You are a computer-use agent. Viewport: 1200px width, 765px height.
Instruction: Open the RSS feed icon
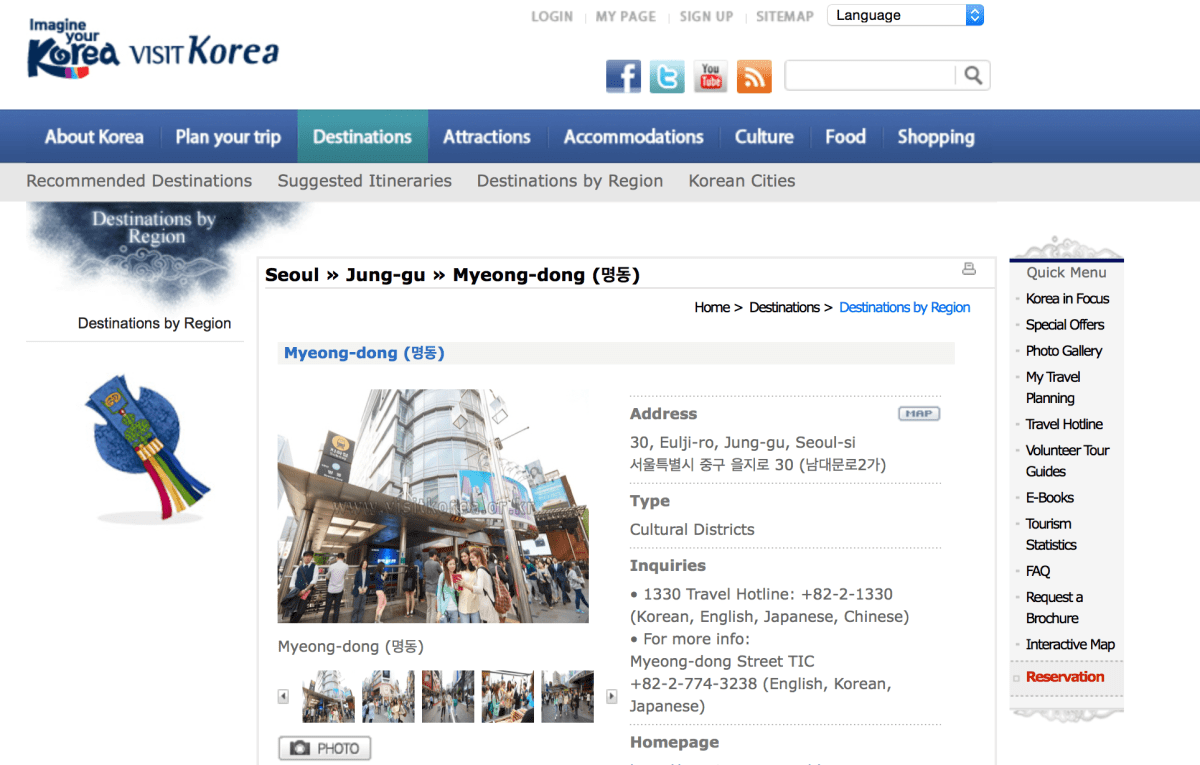754,76
